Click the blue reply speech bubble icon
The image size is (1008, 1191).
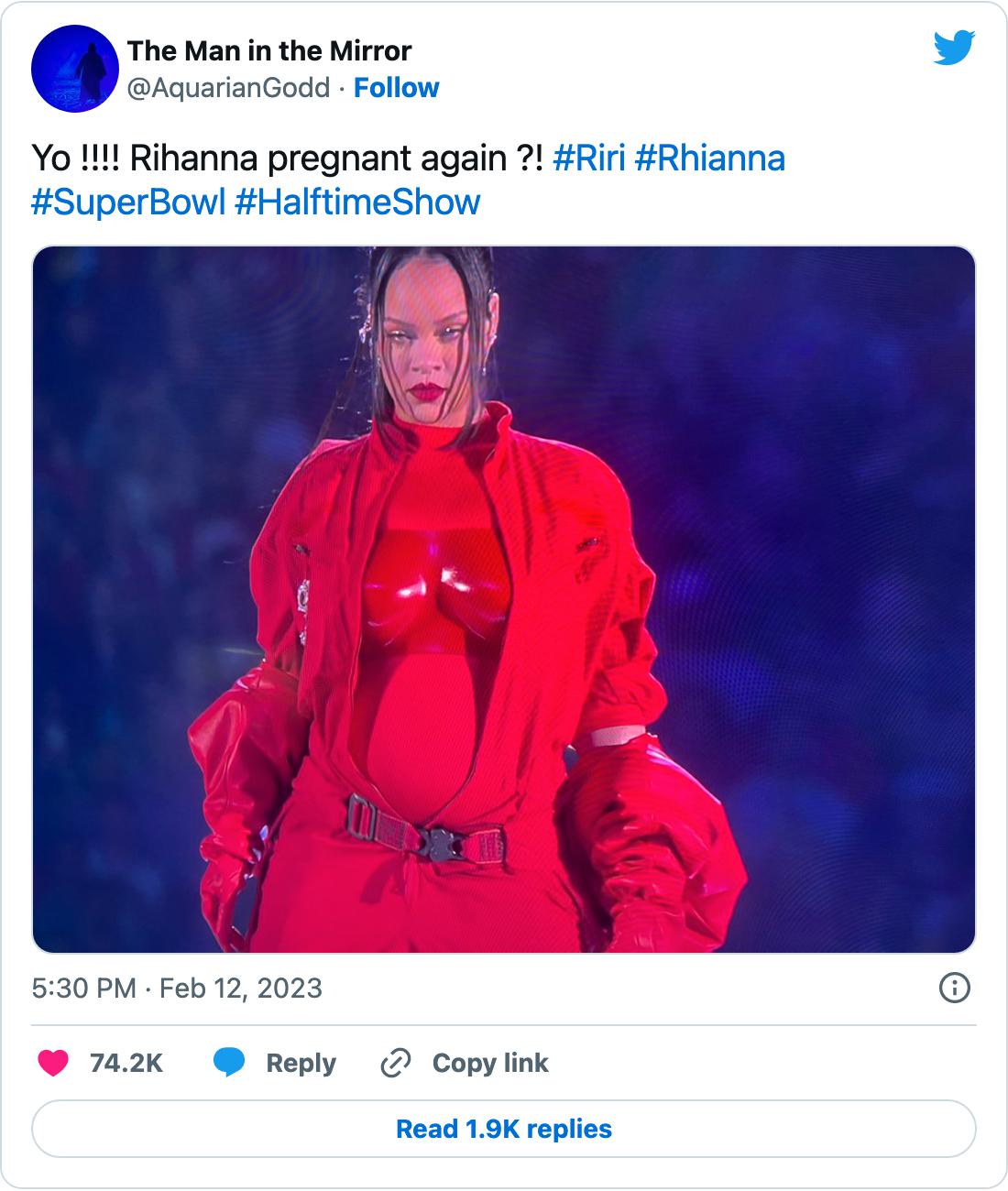[x=228, y=1063]
